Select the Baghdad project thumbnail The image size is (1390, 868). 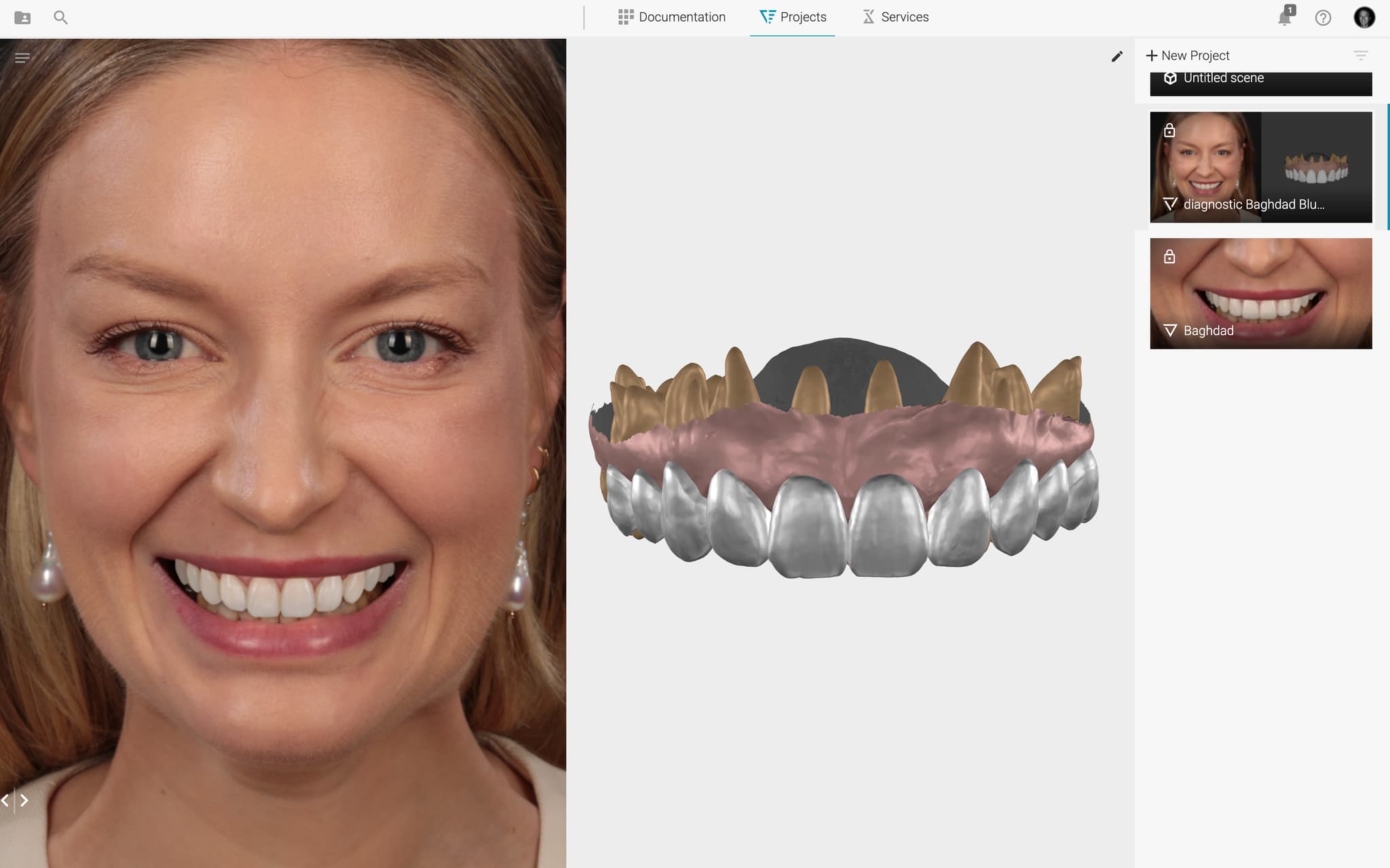[x=1260, y=293]
